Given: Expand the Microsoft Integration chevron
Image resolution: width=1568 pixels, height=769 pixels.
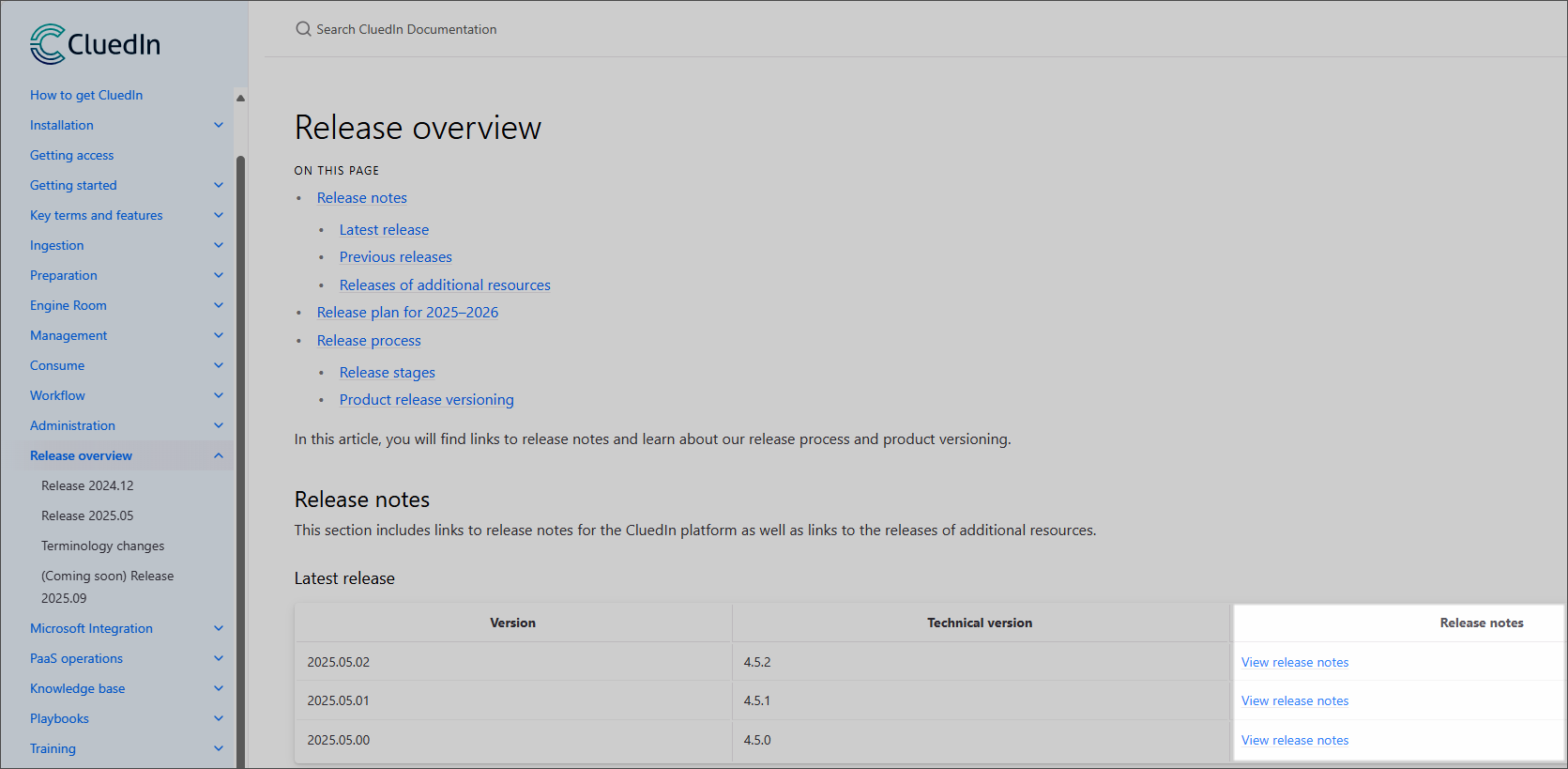Looking at the screenshot, I should [219, 628].
